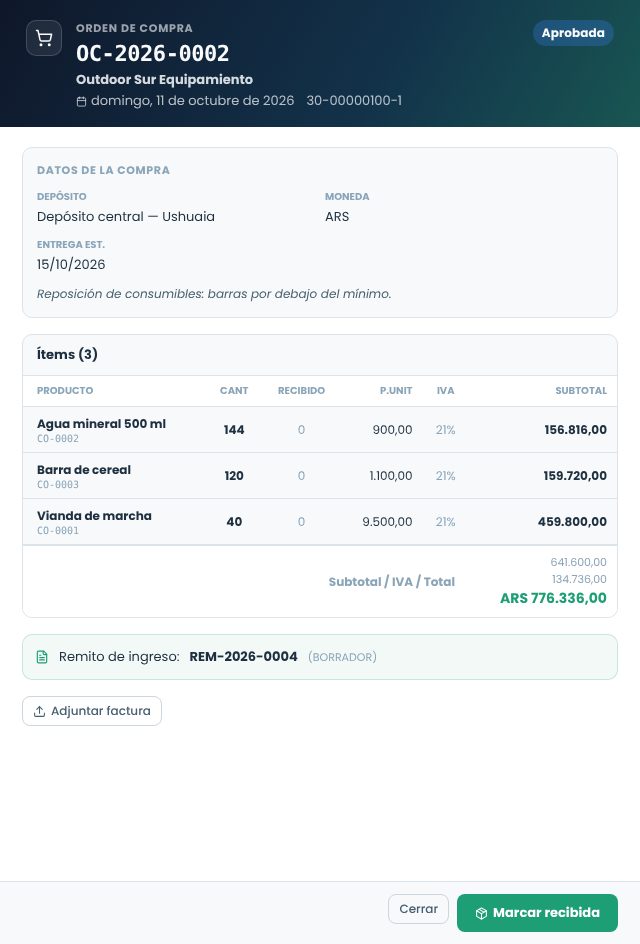
Task: Click Depósito central — Ushuaia value
Action: click(x=126, y=217)
